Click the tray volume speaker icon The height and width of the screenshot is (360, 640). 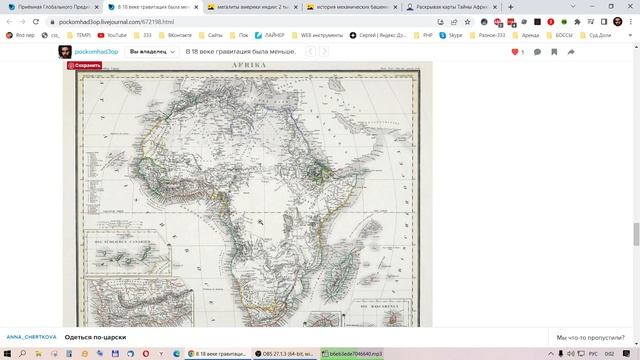571,353
